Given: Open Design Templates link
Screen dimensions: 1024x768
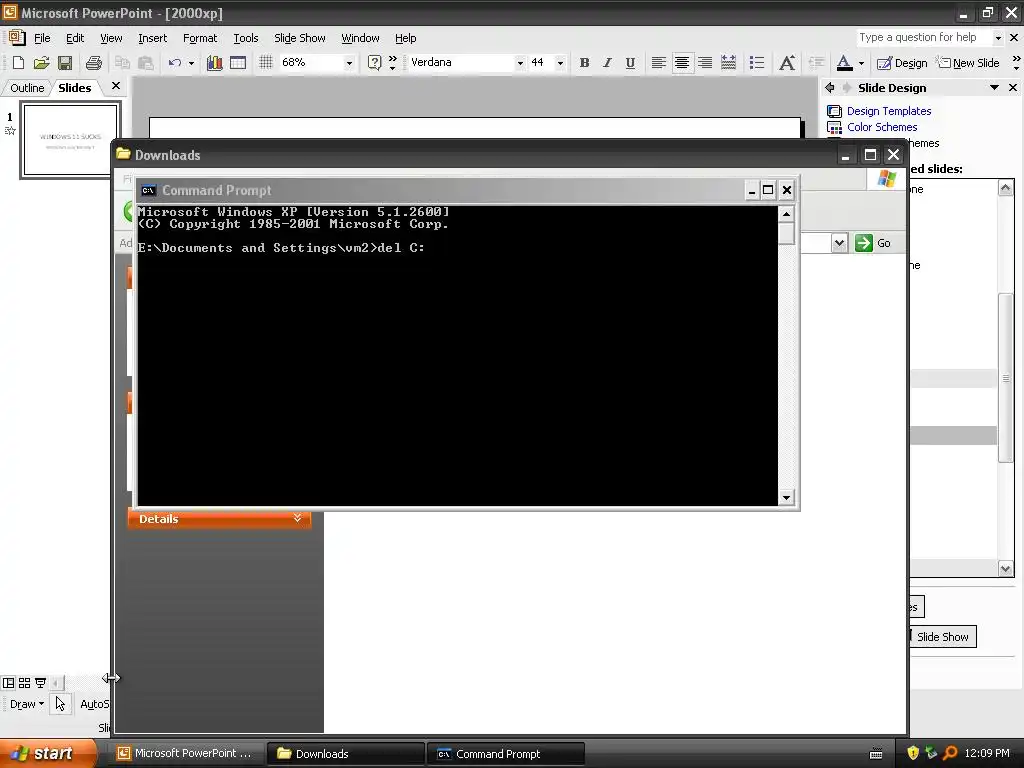Looking at the screenshot, I should (x=889, y=111).
